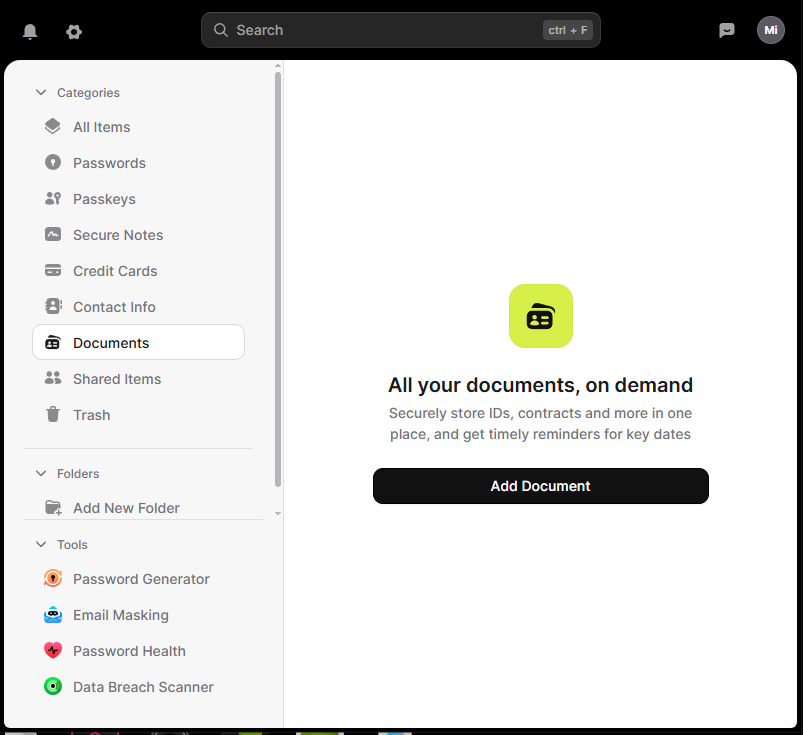Viewport: 803px width, 735px height.
Task: Click the Email Masking icon
Action: click(53, 615)
